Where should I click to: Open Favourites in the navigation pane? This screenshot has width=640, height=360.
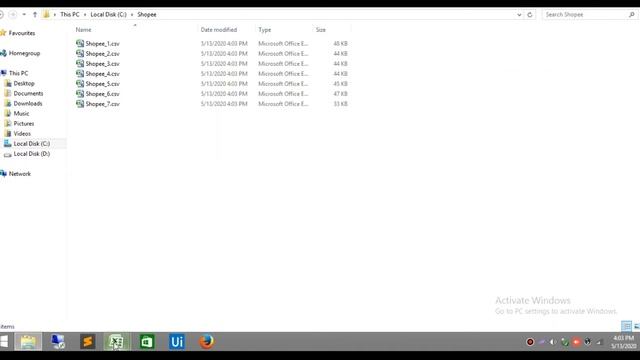click(x=22, y=33)
